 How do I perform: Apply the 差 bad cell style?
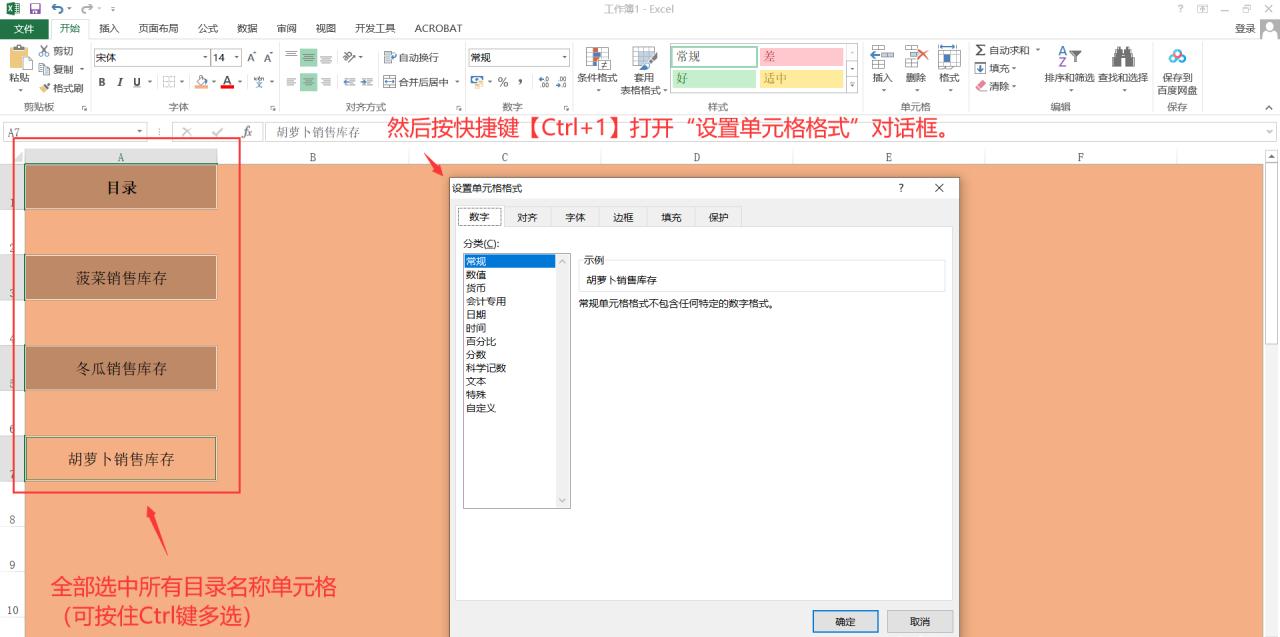801,57
